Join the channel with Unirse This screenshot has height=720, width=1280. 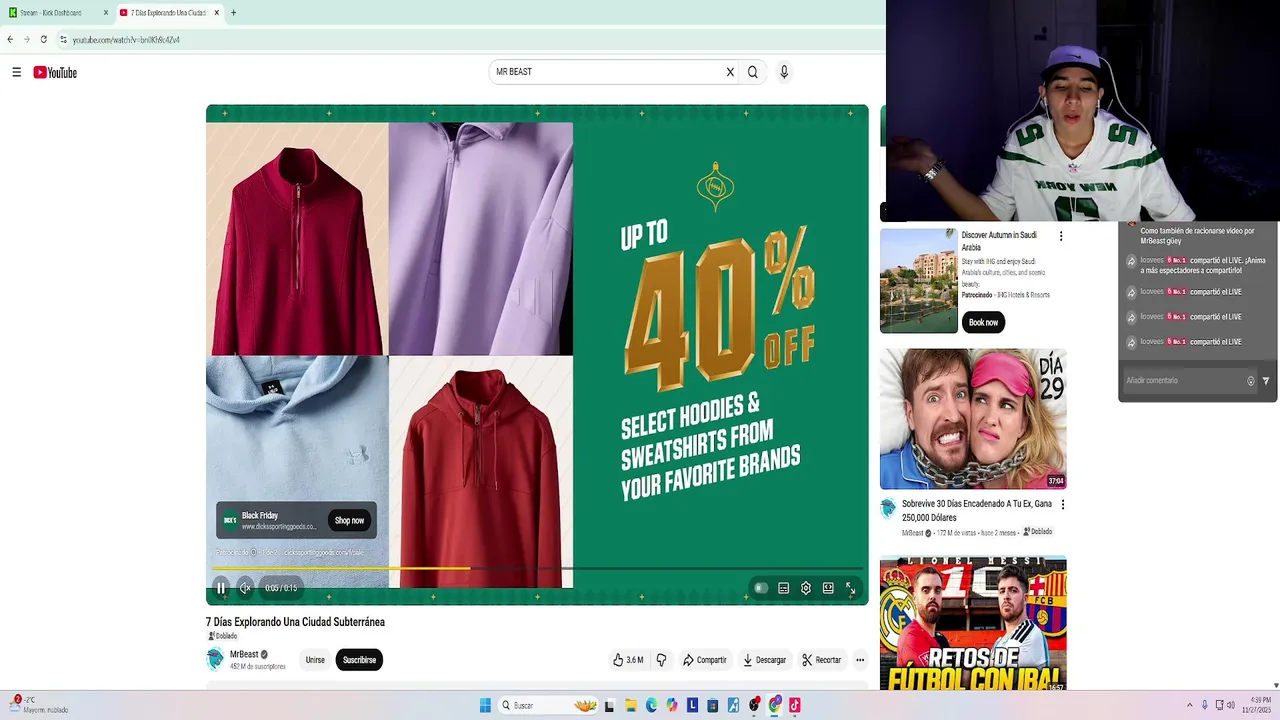coord(315,660)
